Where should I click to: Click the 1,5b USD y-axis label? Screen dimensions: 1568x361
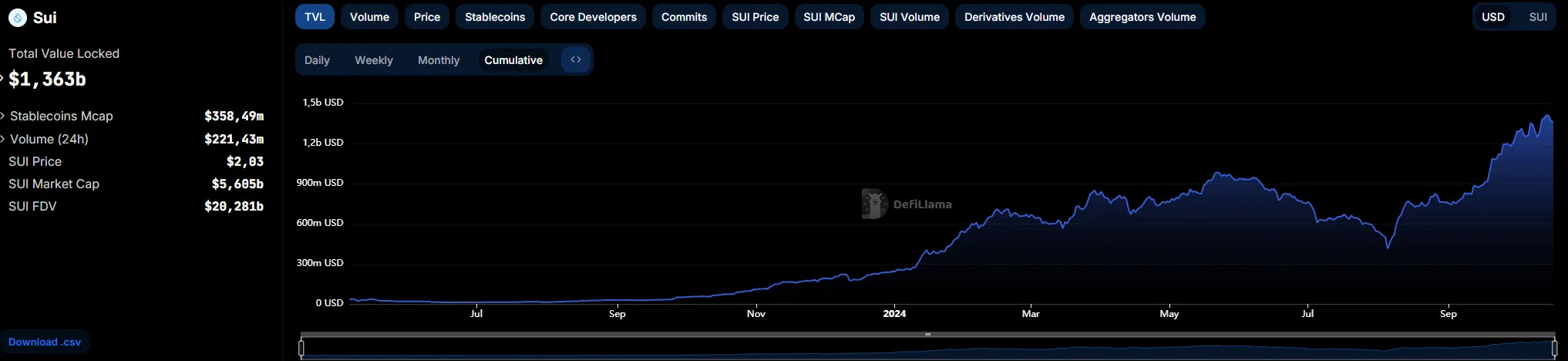(x=323, y=102)
